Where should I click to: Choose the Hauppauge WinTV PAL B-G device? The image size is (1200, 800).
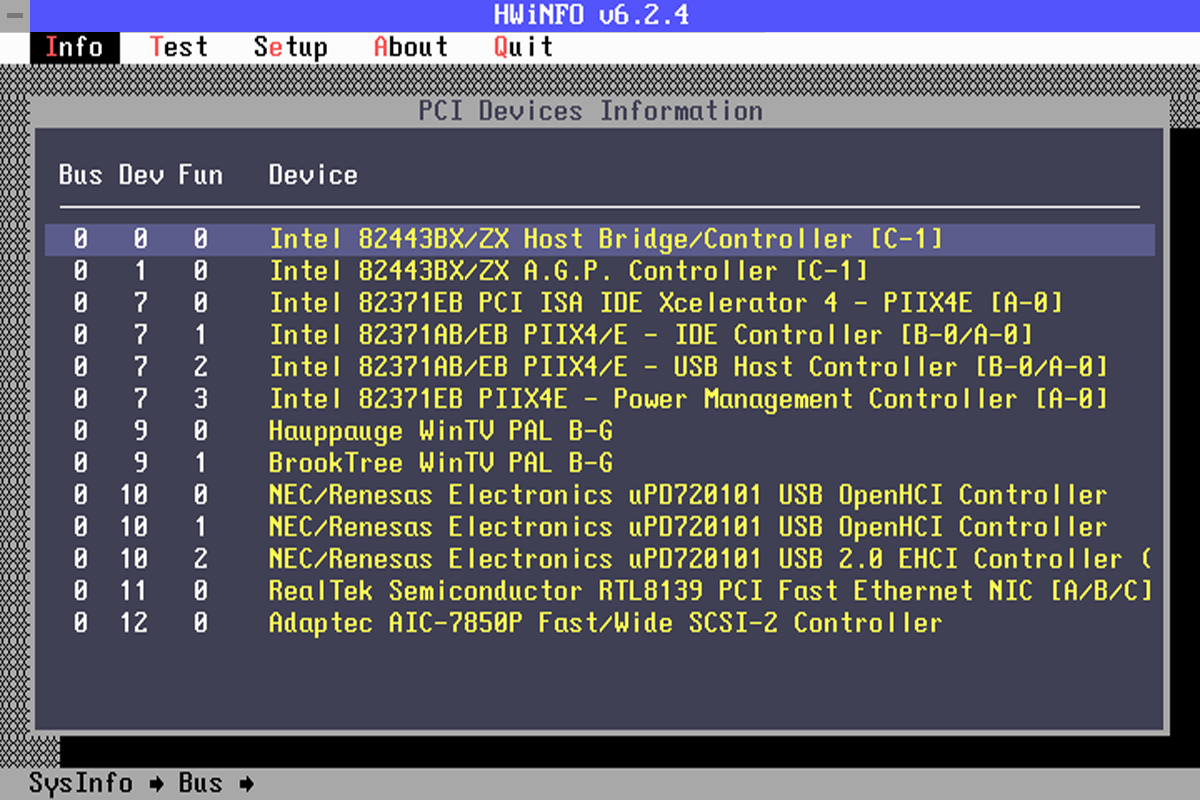tap(440, 431)
